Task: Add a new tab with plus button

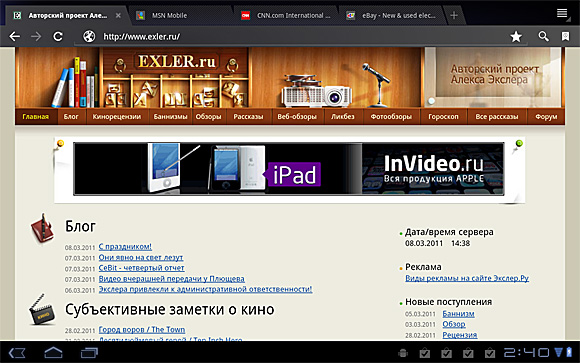Action: [454, 15]
